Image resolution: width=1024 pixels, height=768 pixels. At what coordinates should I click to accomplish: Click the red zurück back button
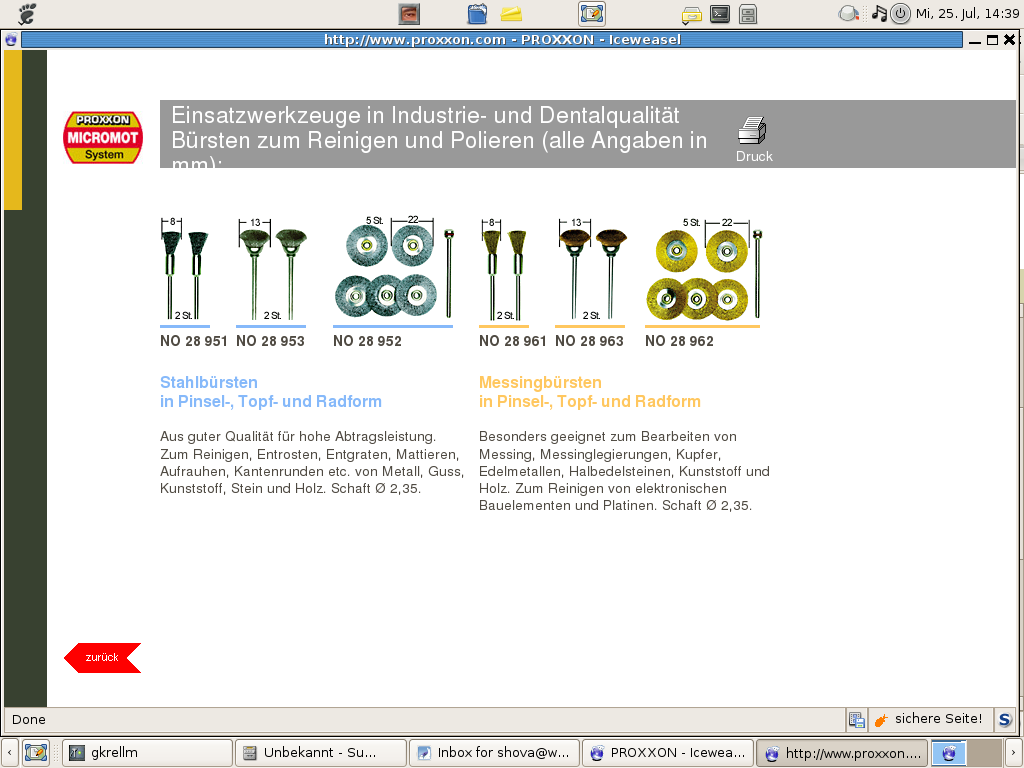[x=102, y=657]
